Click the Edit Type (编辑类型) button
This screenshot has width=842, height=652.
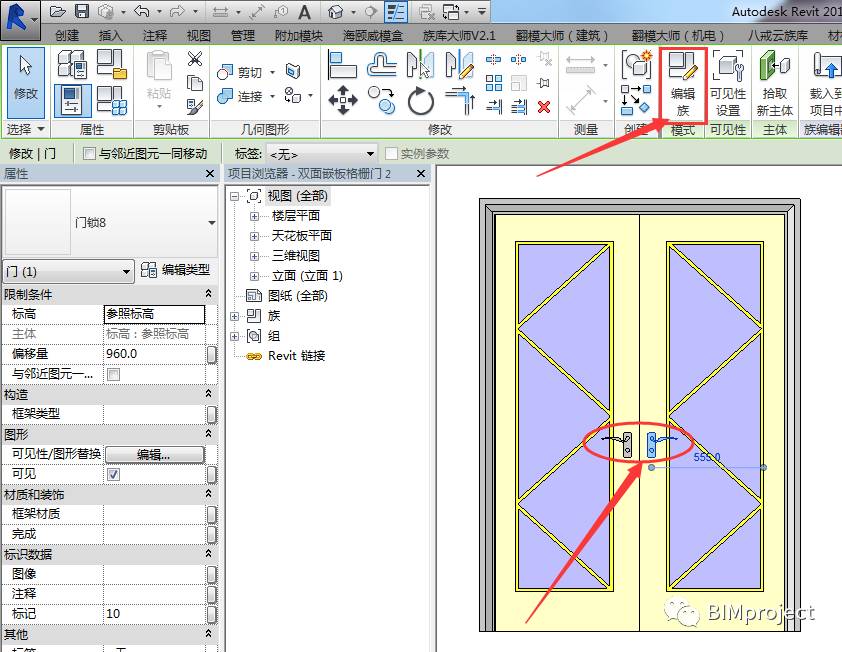click(175, 270)
